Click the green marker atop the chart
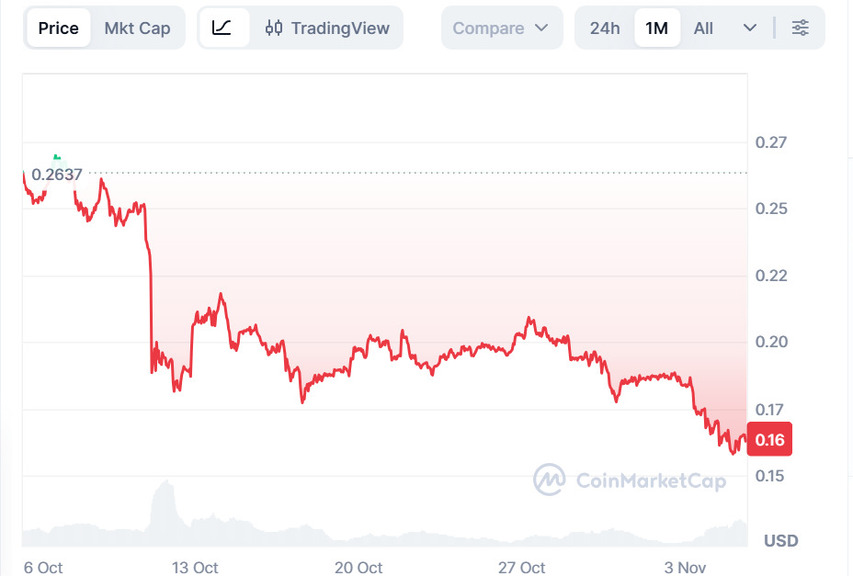The image size is (853, 576). [x=57, y=156]
